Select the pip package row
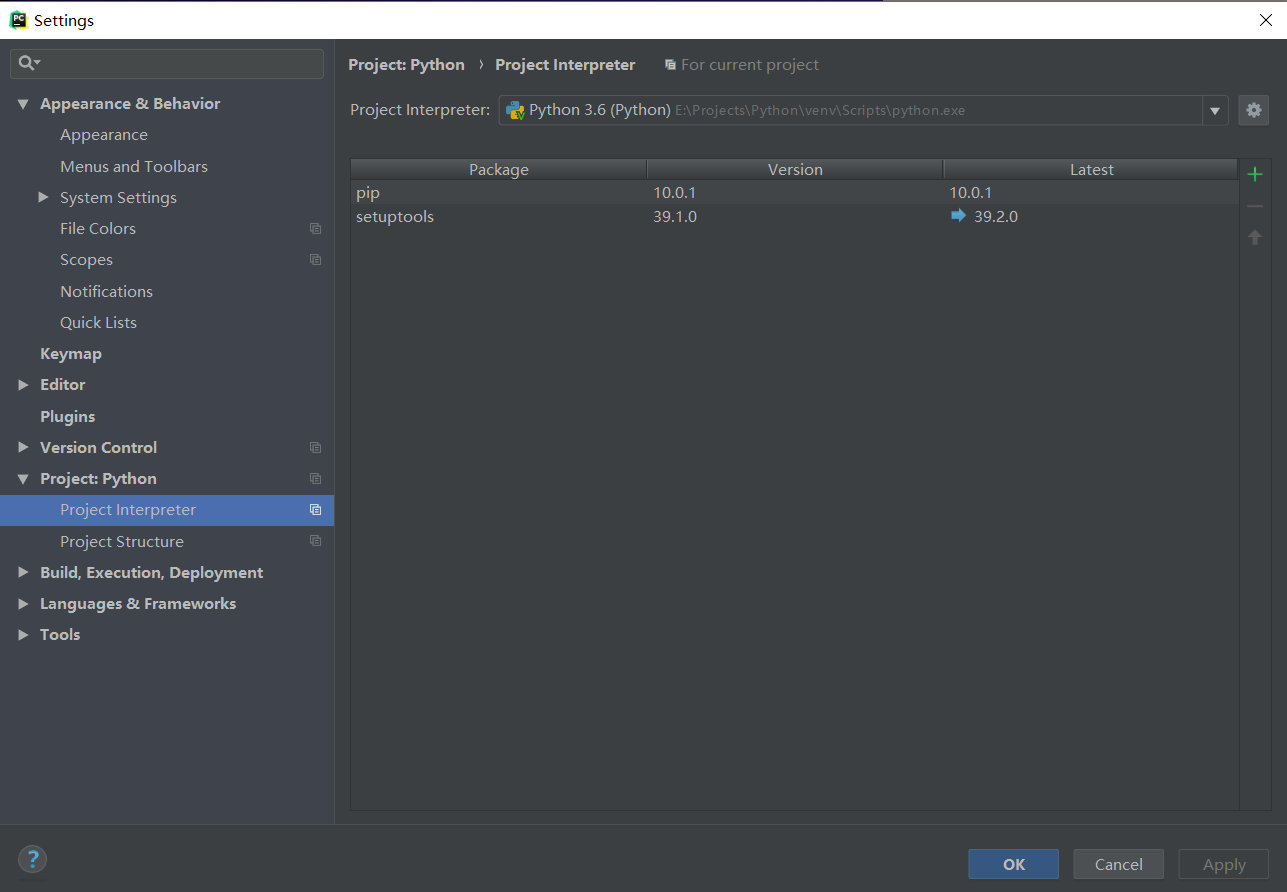1287x892 pixels. (794, 193)
